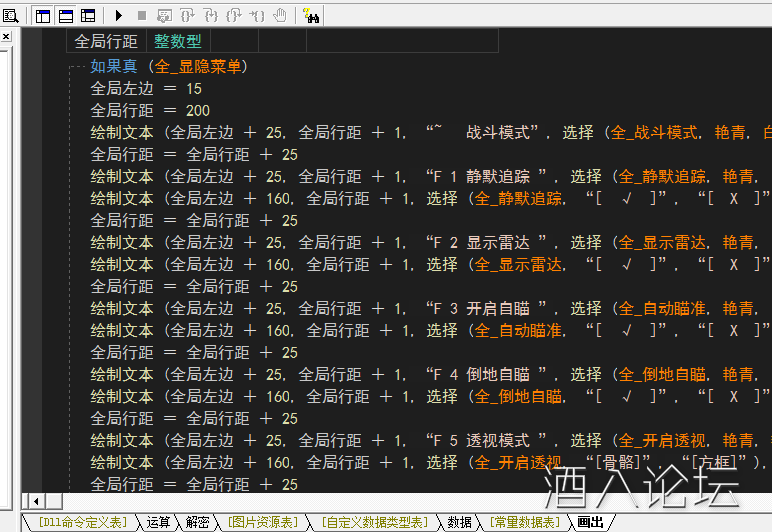Select the first window layout icon
This screenshot has height=532, width=772.
coord(43,15)
